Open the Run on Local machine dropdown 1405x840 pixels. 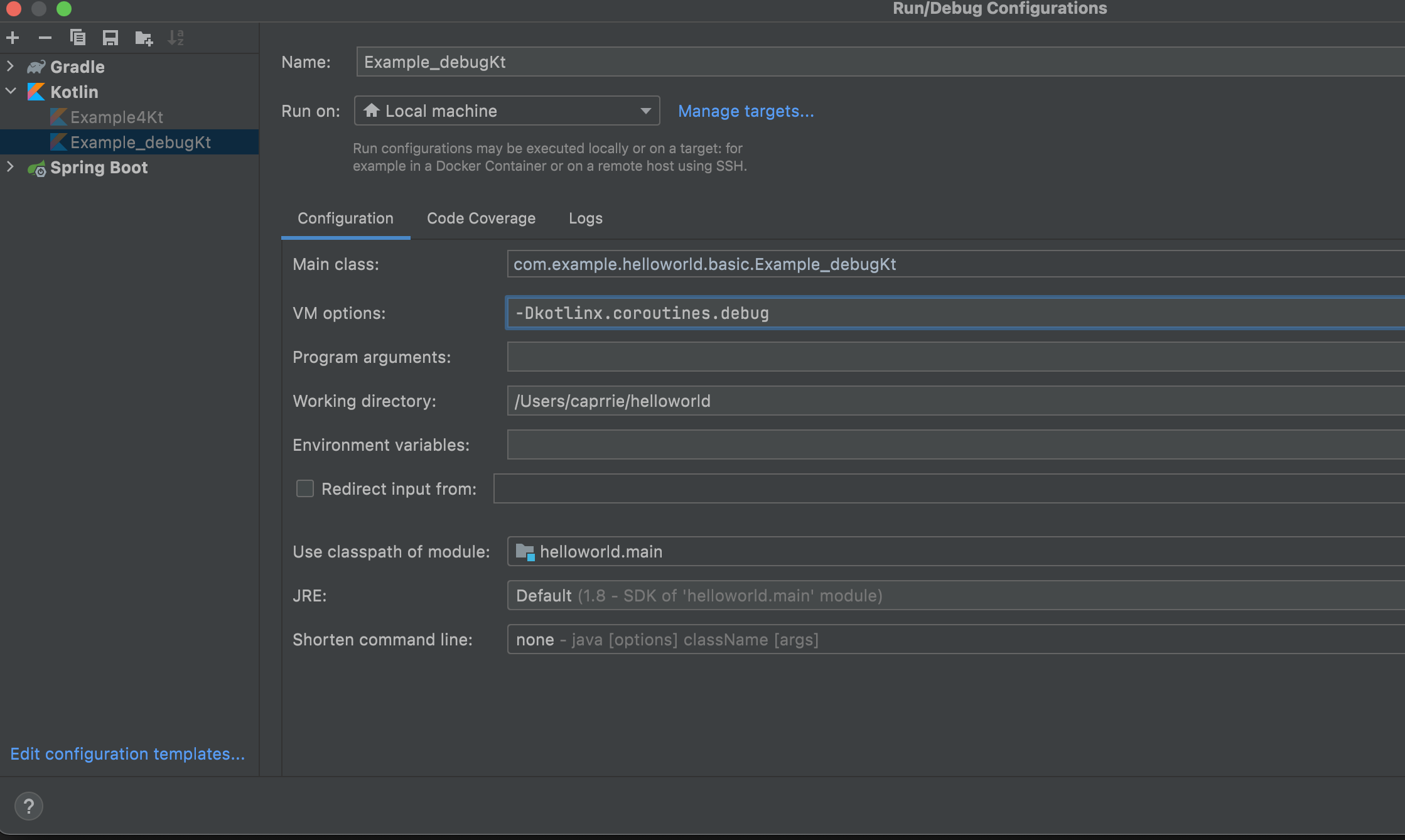point(507,111)
